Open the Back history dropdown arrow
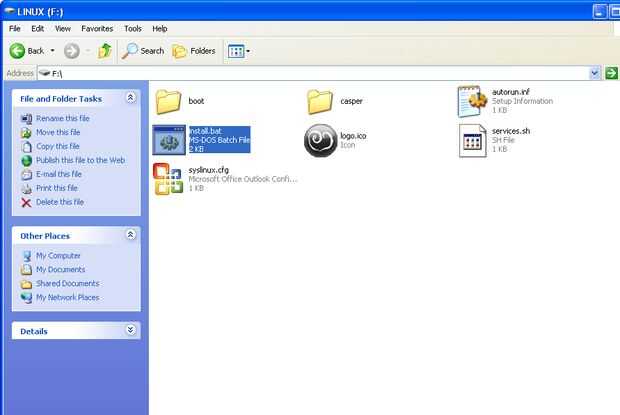620x415 pixels. coord(52,51)
